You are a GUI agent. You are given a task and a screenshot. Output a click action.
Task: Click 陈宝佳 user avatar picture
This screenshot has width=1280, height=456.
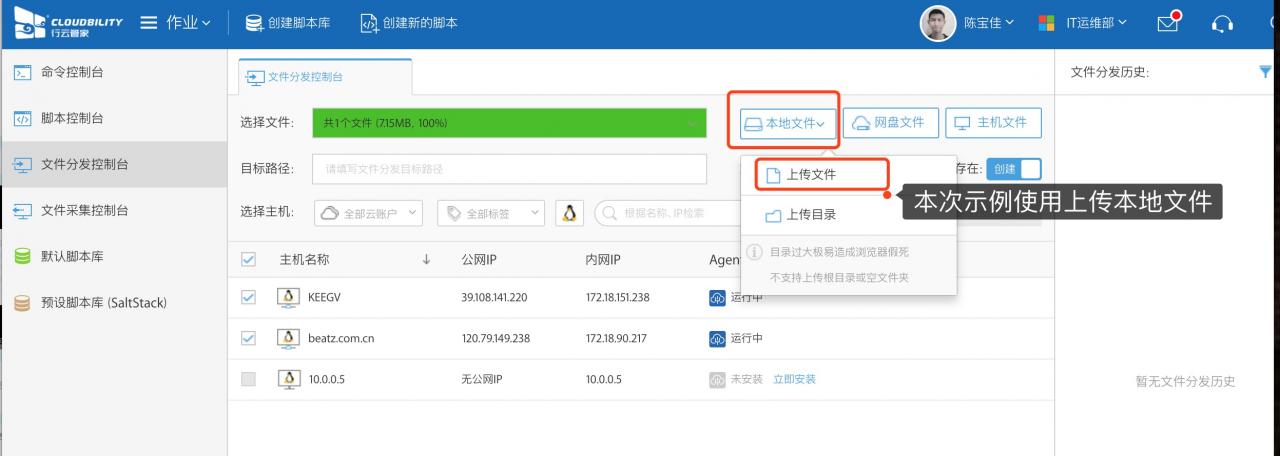coord(937,23)
